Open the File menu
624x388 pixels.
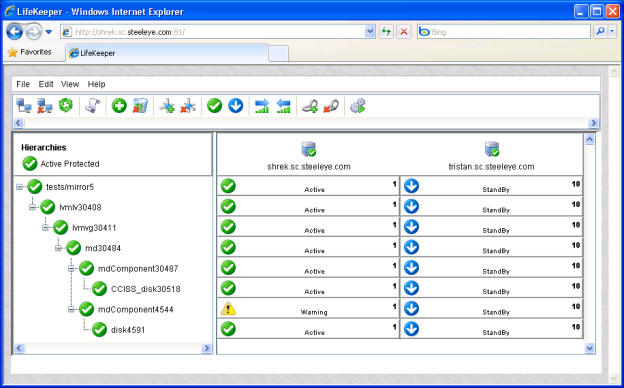coord(23,84)
